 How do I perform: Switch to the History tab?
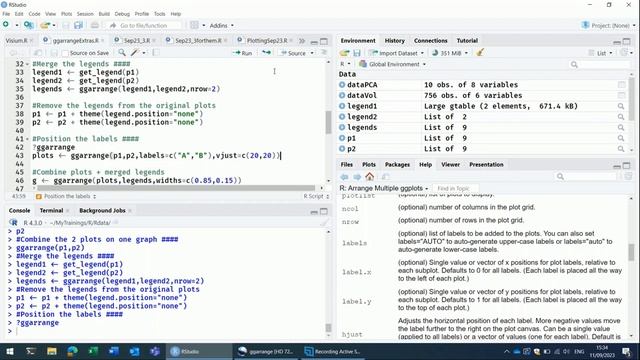click(x=394, y=40)
